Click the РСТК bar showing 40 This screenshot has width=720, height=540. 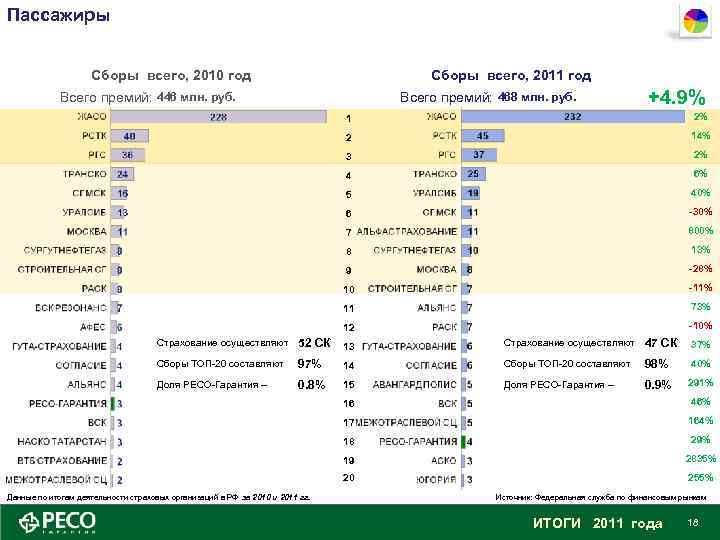tap(129, 136)
